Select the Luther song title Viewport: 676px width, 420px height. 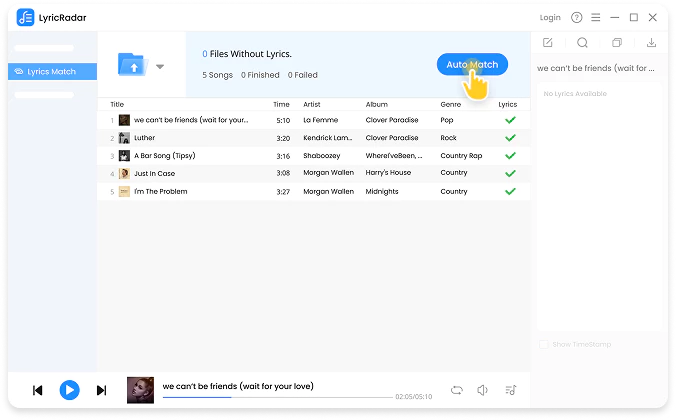point(144,138)
